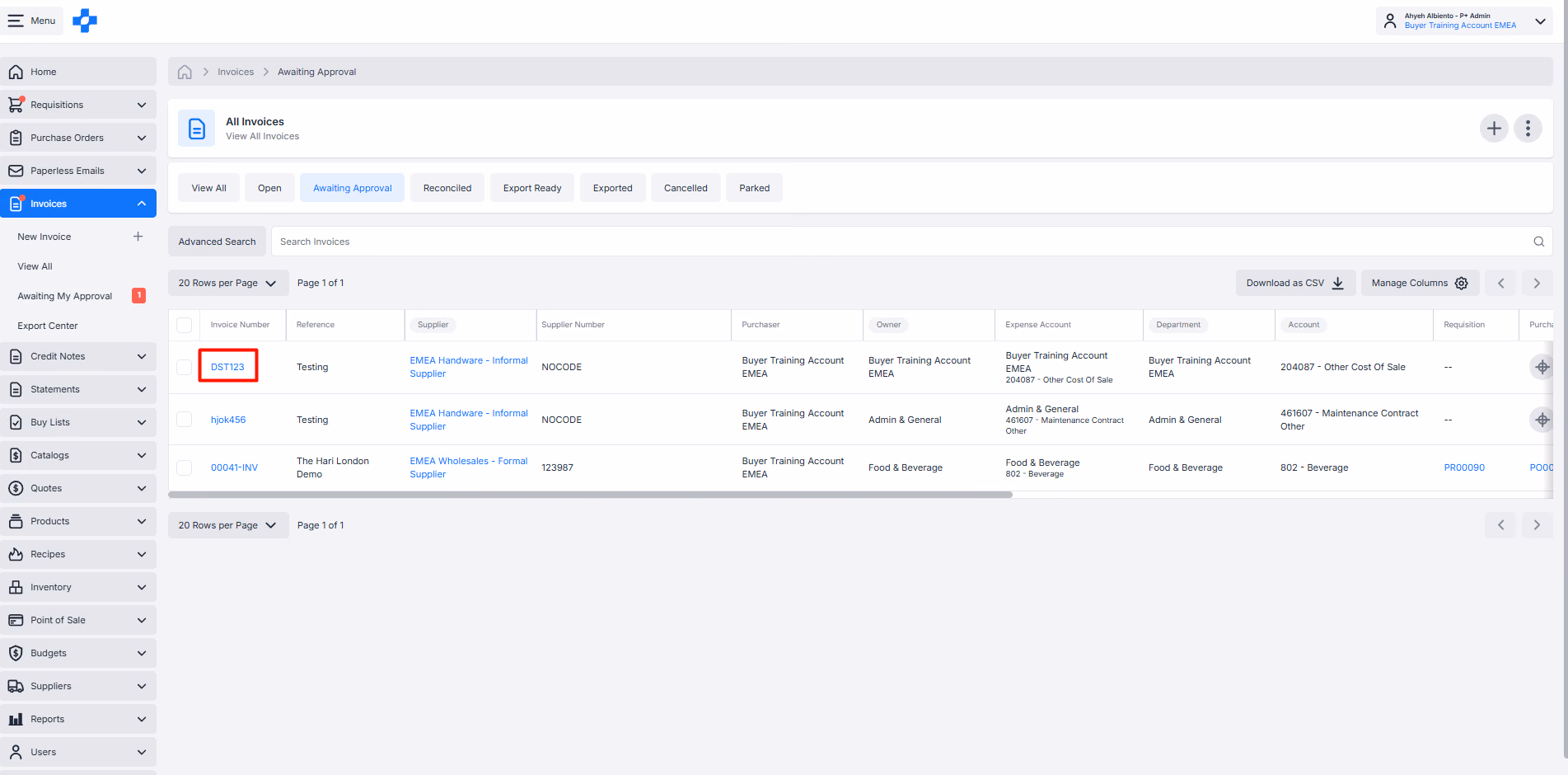Expand the Requisitions sidebar section

pyautogui.click(x=142, y=105)
